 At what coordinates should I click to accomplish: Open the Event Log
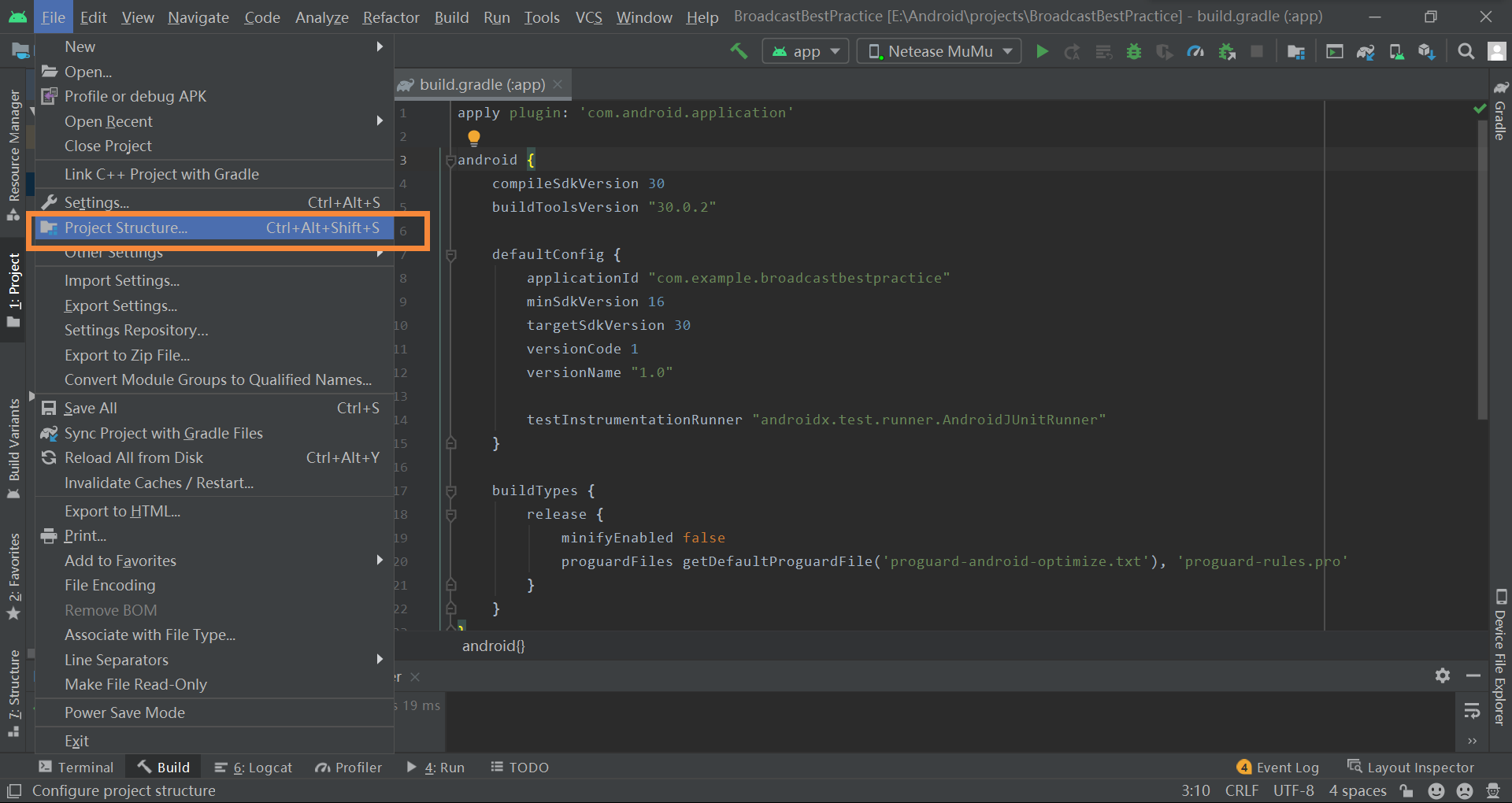(x=1278, y=767)
